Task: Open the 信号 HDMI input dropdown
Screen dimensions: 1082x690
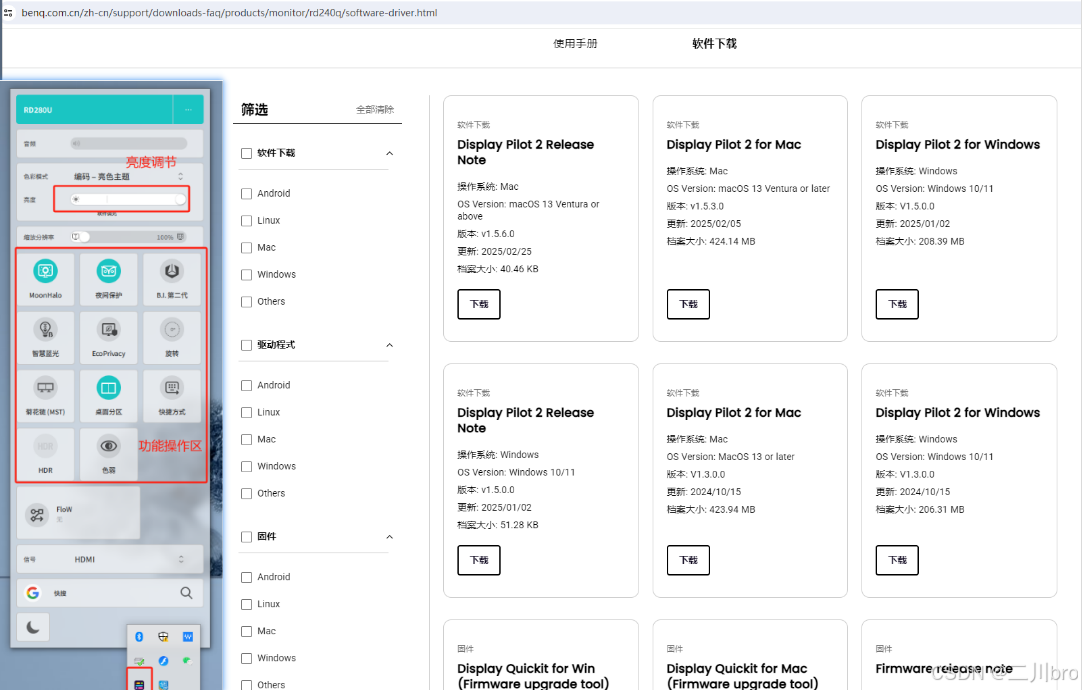Action: pos(128,560)
